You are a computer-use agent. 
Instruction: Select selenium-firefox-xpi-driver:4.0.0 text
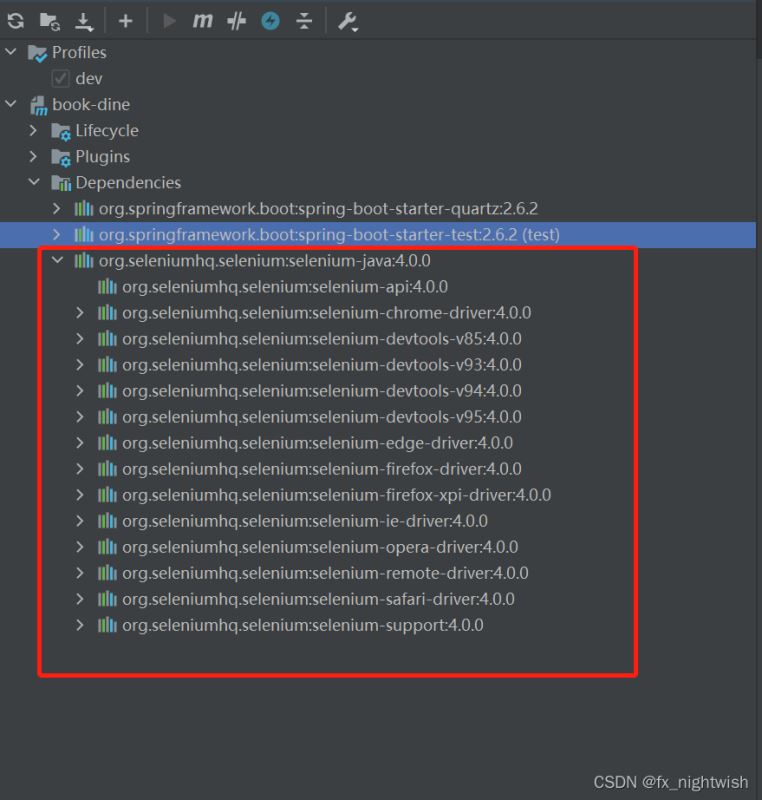pos(337,495)
